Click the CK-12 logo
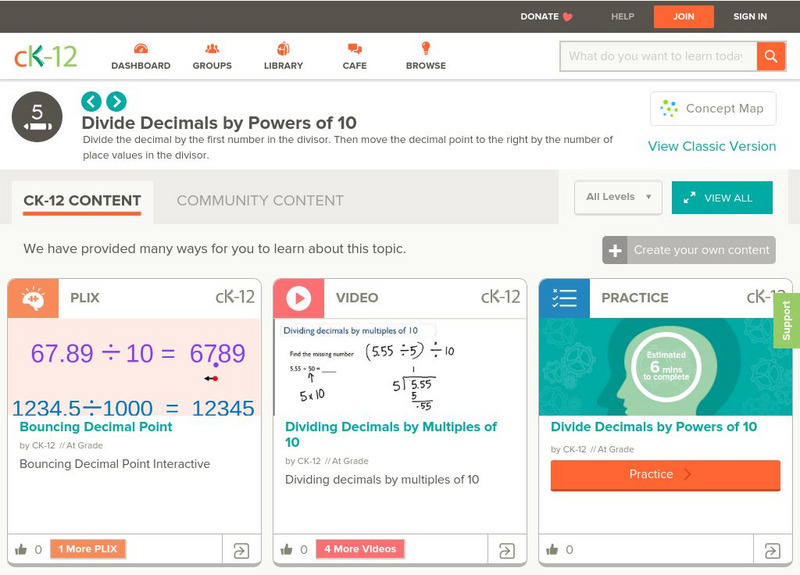 [45, 56]
